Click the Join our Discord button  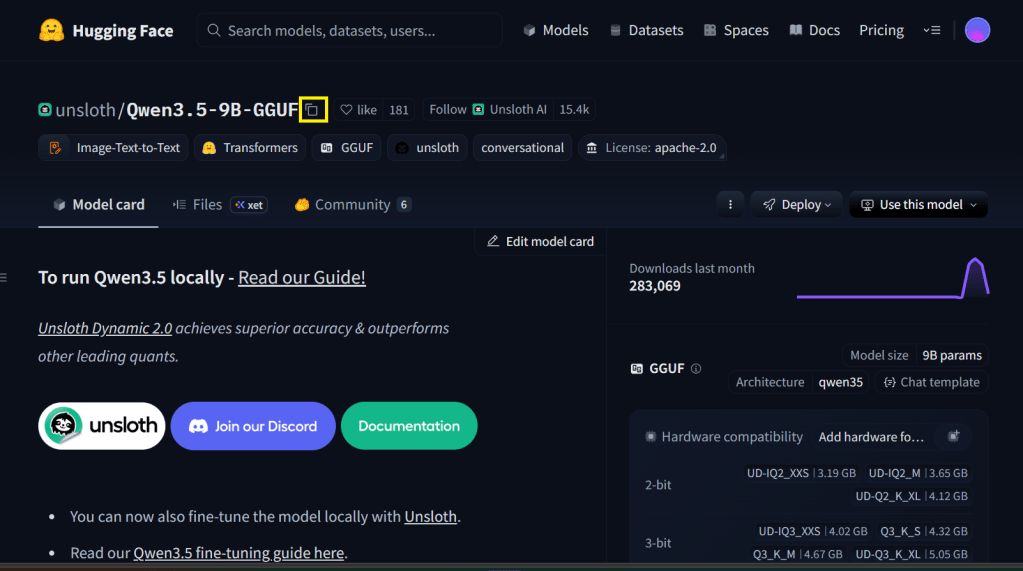(x=253, y=426)
